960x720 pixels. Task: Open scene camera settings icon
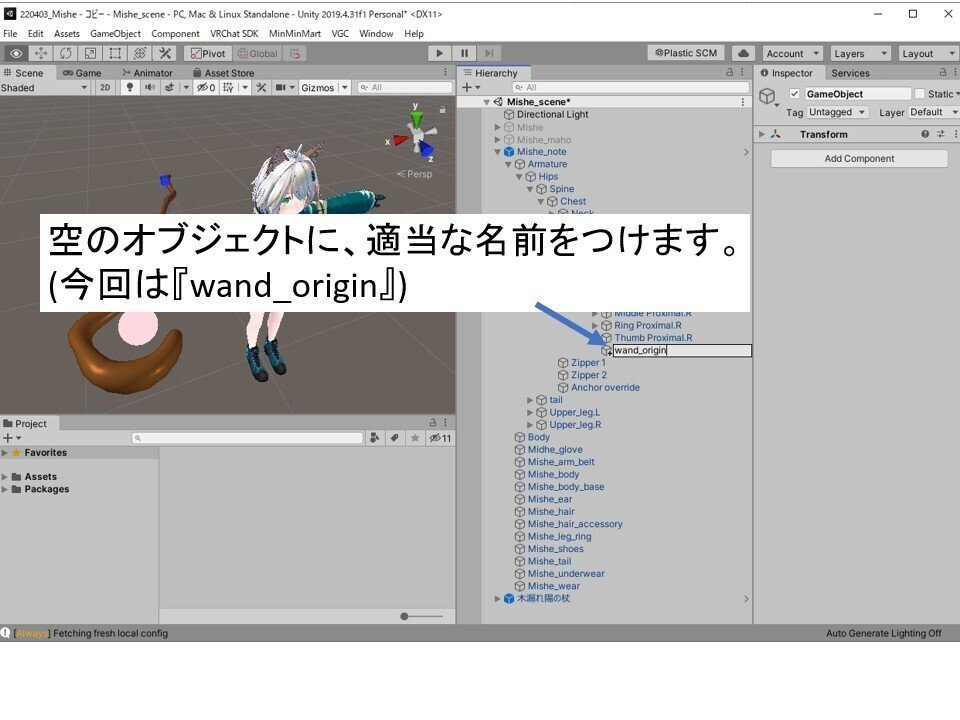pyautogui.click(x=281, y=88)
